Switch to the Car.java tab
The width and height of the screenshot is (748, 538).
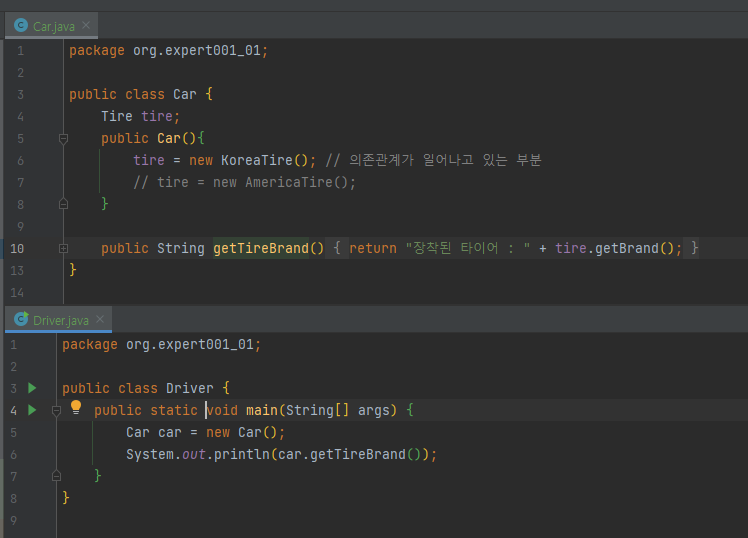click(51, 26)
